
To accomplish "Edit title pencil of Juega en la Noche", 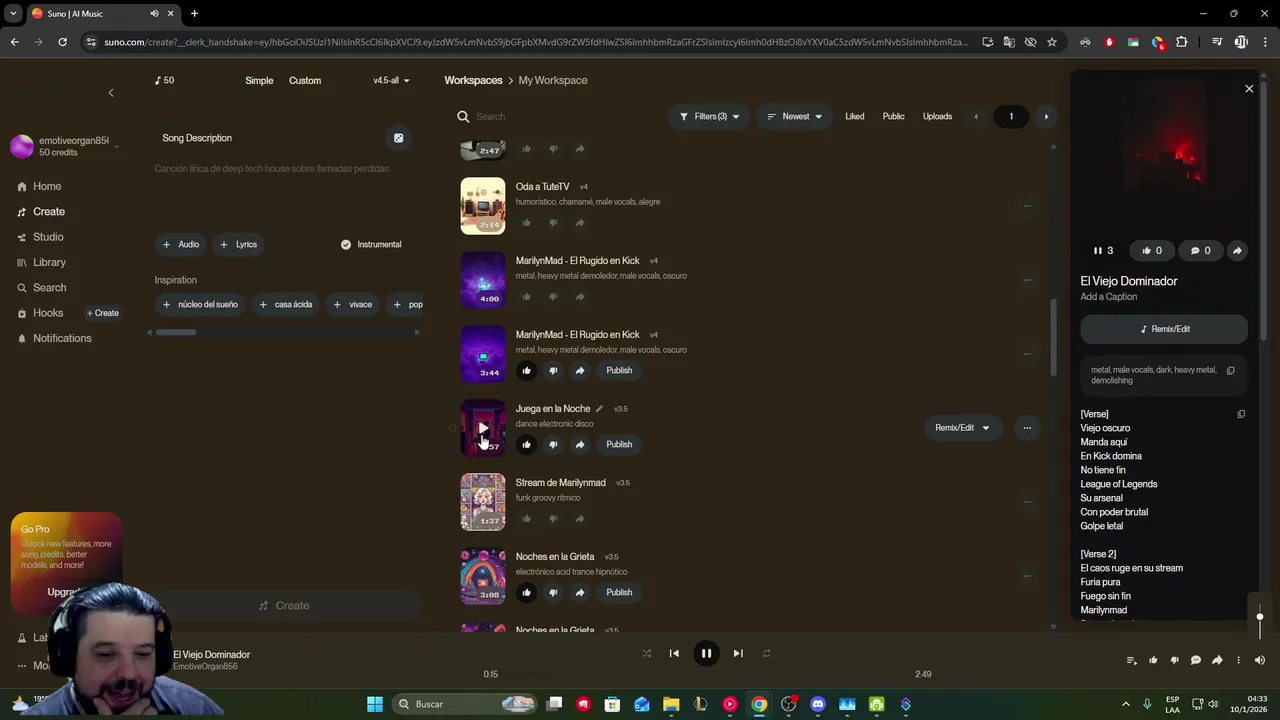I will coord(599,409).
